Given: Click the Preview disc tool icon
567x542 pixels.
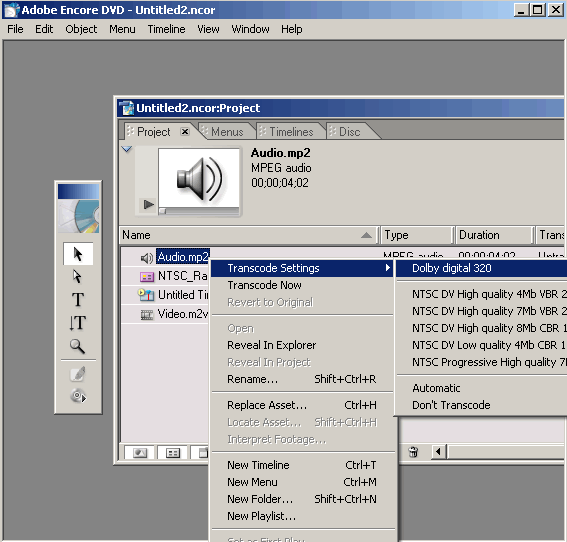Looking at the screenshot, I should 78,396.
